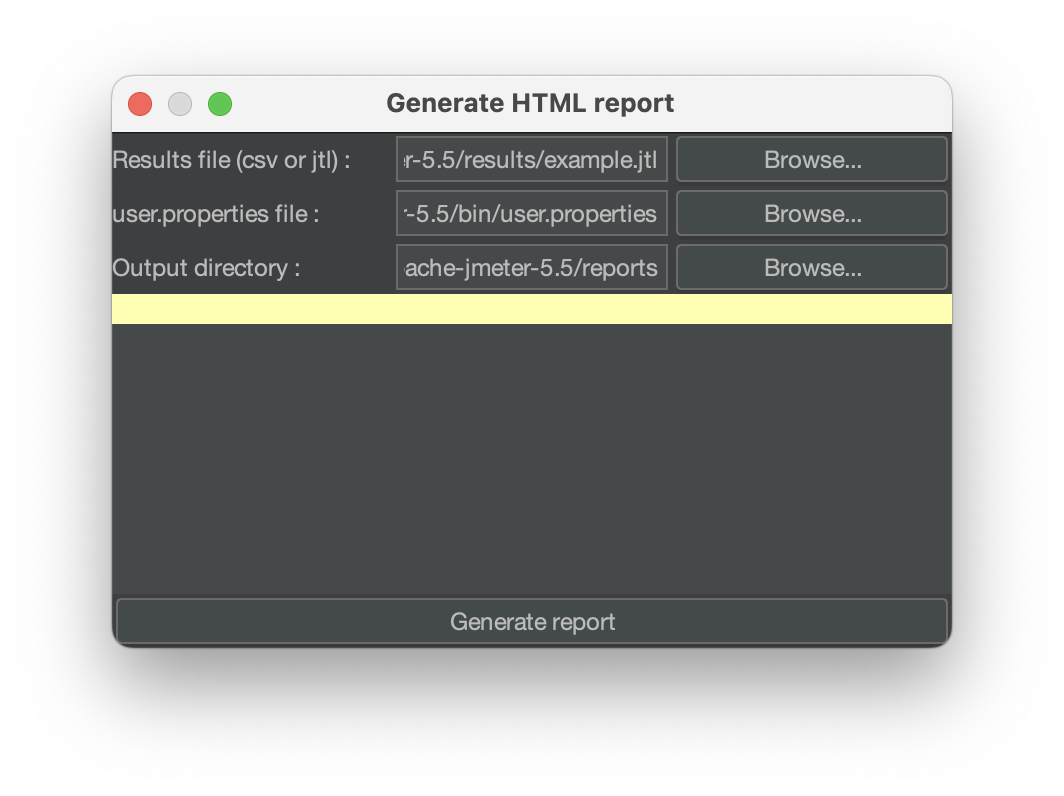Minimize the dialog using the gray button
The image size is (1064, 796).
(x=180, y=104)
